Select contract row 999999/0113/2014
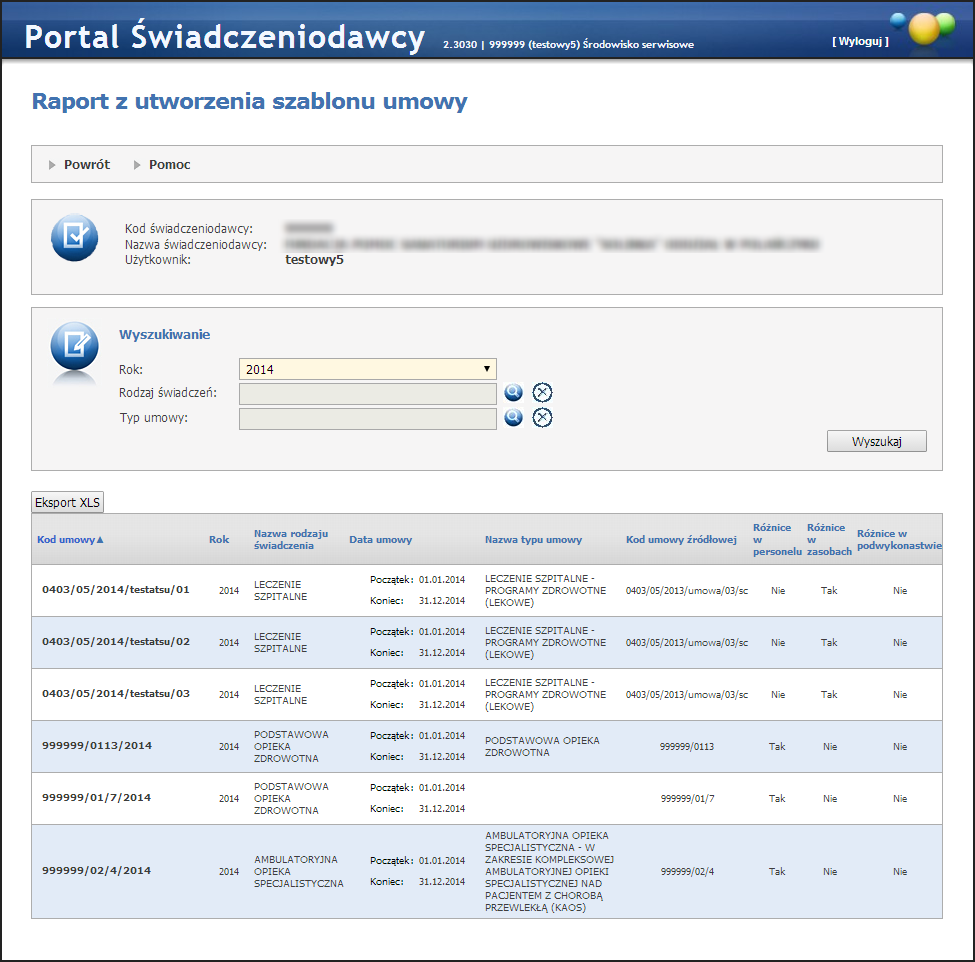The width and height of the screenshot is (975, 962). pyautogui.click(x=97, y=746)
